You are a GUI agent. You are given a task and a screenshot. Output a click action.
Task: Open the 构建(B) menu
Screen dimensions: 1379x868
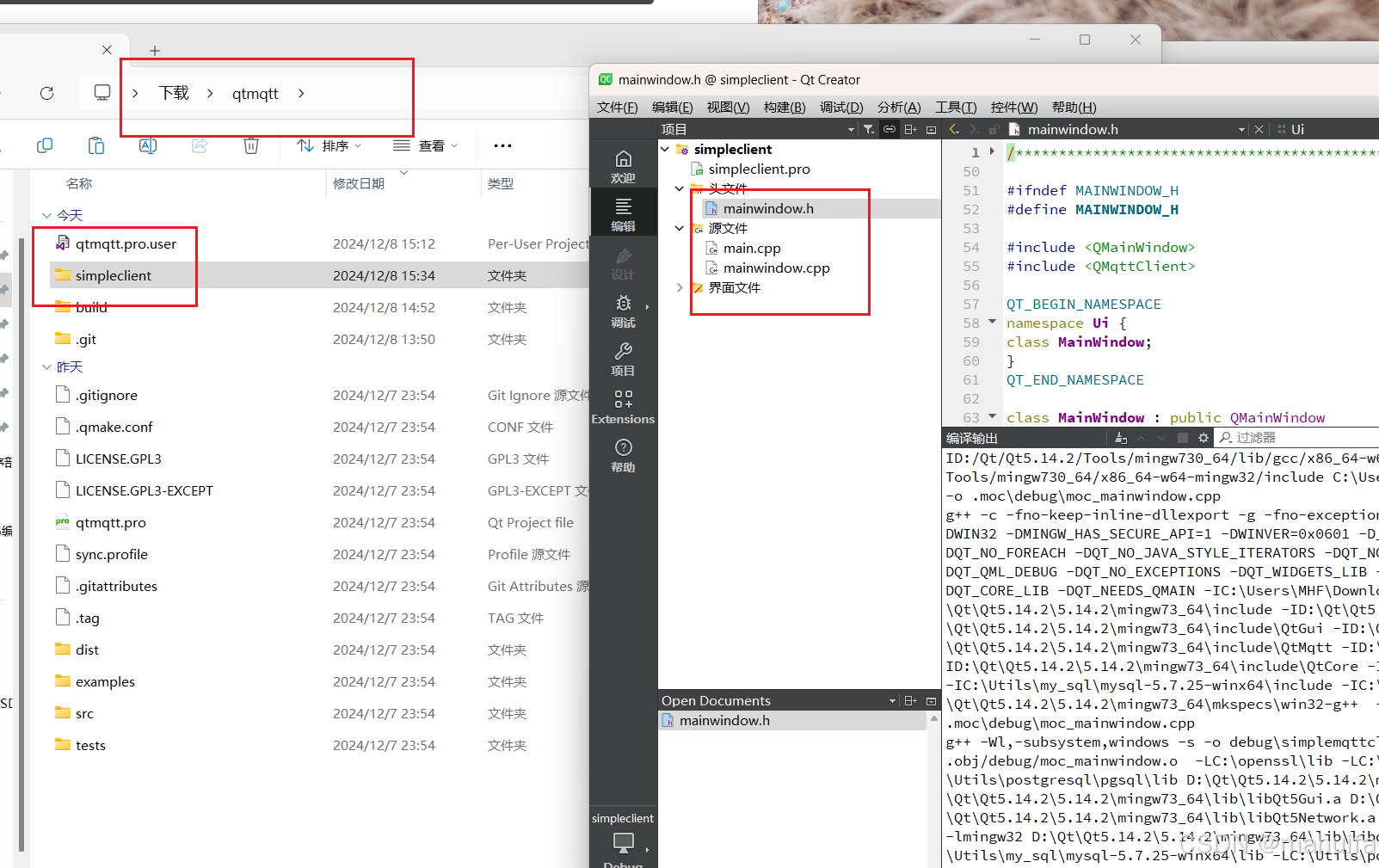[x=785, y=107]
